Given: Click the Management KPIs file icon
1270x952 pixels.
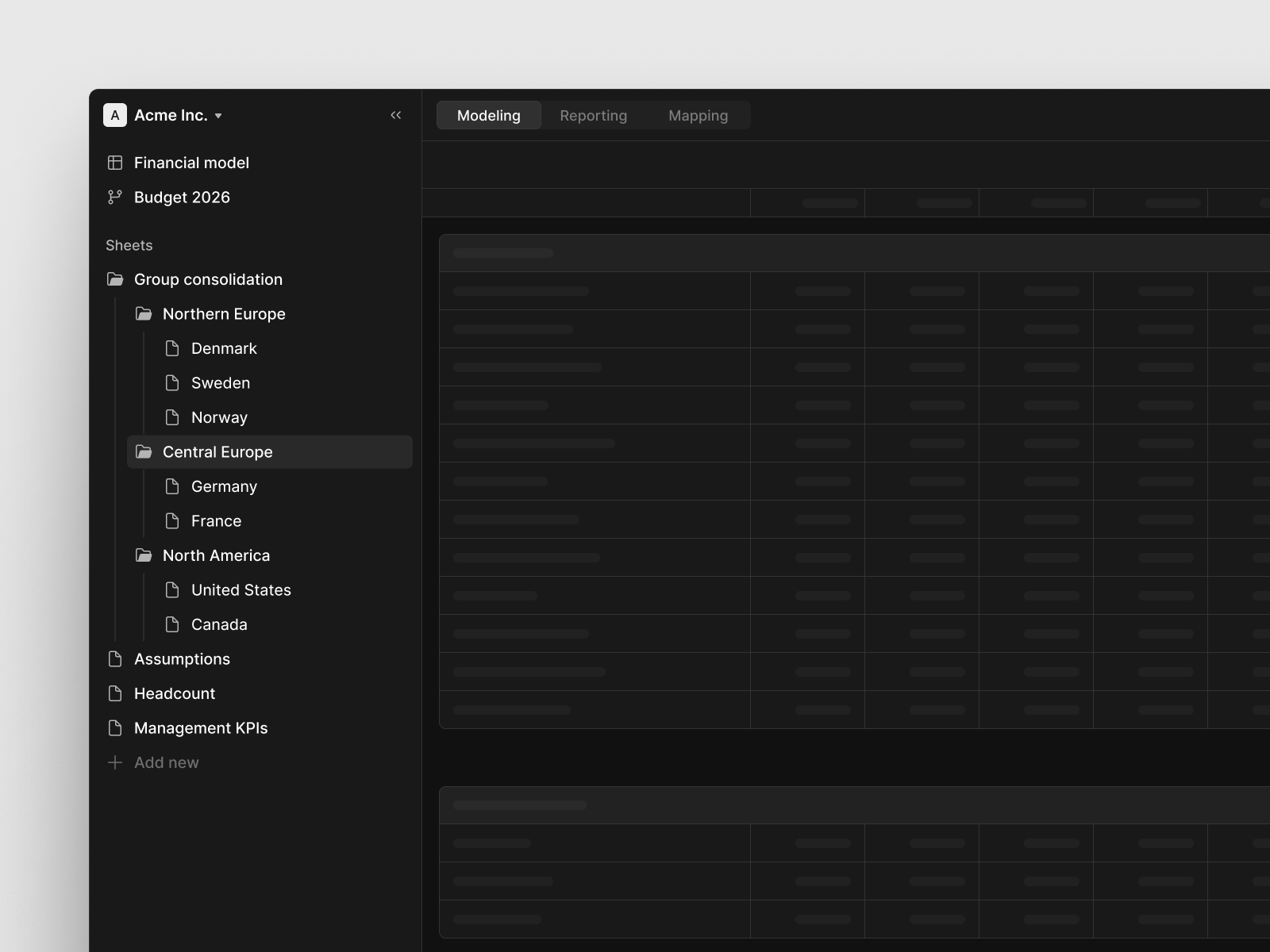Looking at the screenshot, I should 115,727.
